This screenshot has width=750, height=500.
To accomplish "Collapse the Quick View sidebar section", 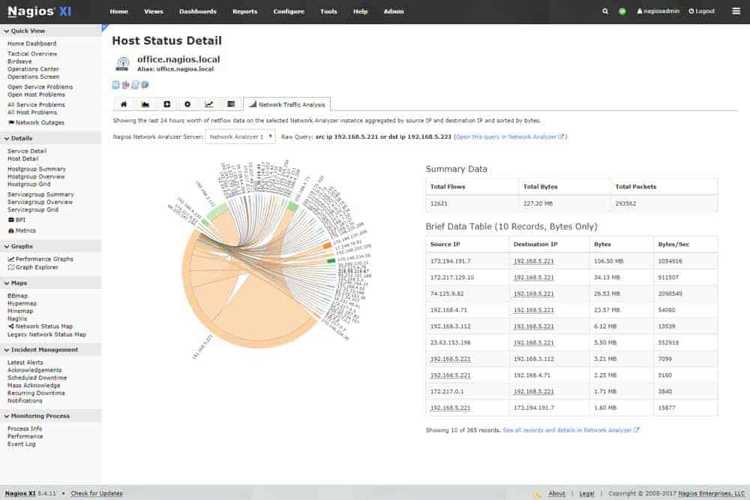I will point(50,31).
